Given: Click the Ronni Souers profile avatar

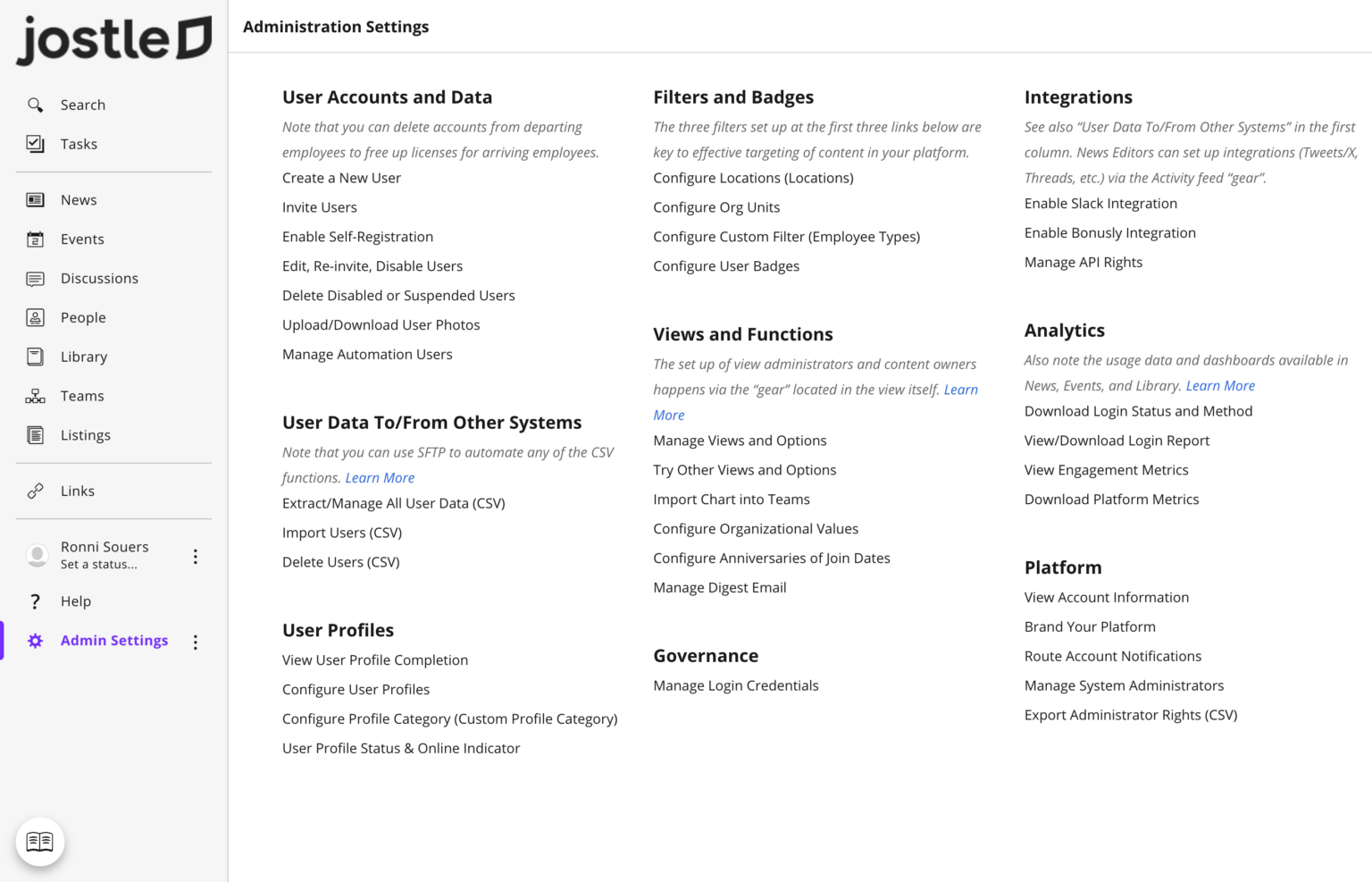Looking at the screenshot, I should pos(38,555).
